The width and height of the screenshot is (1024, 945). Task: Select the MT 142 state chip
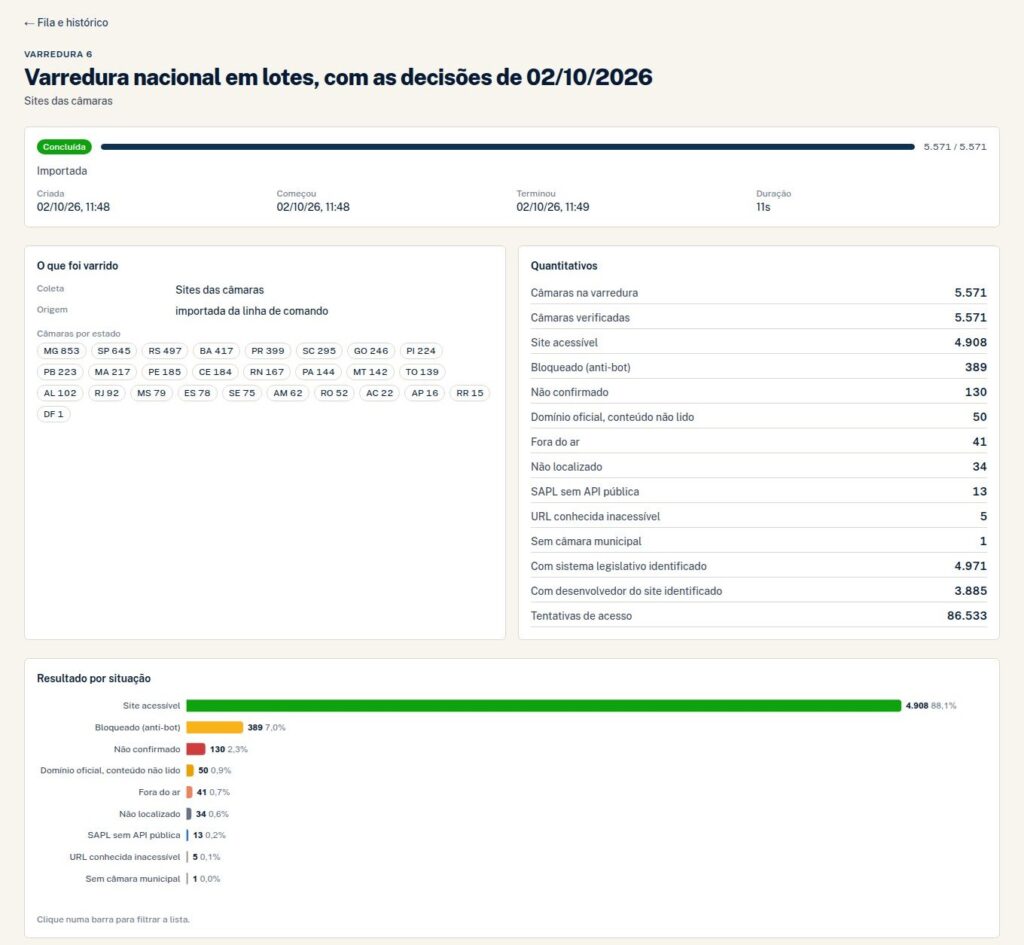pyautogui.click(x=370, y=372)
